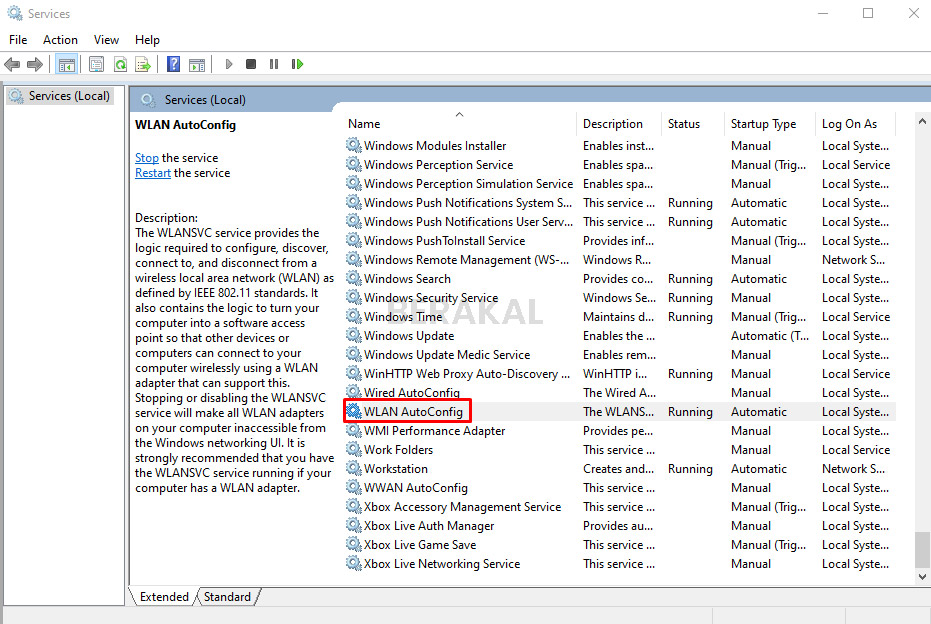Switch to the Standard tab
Image resolution: width=931 pixels, height=624 pixels.
[x=227, y=596]
